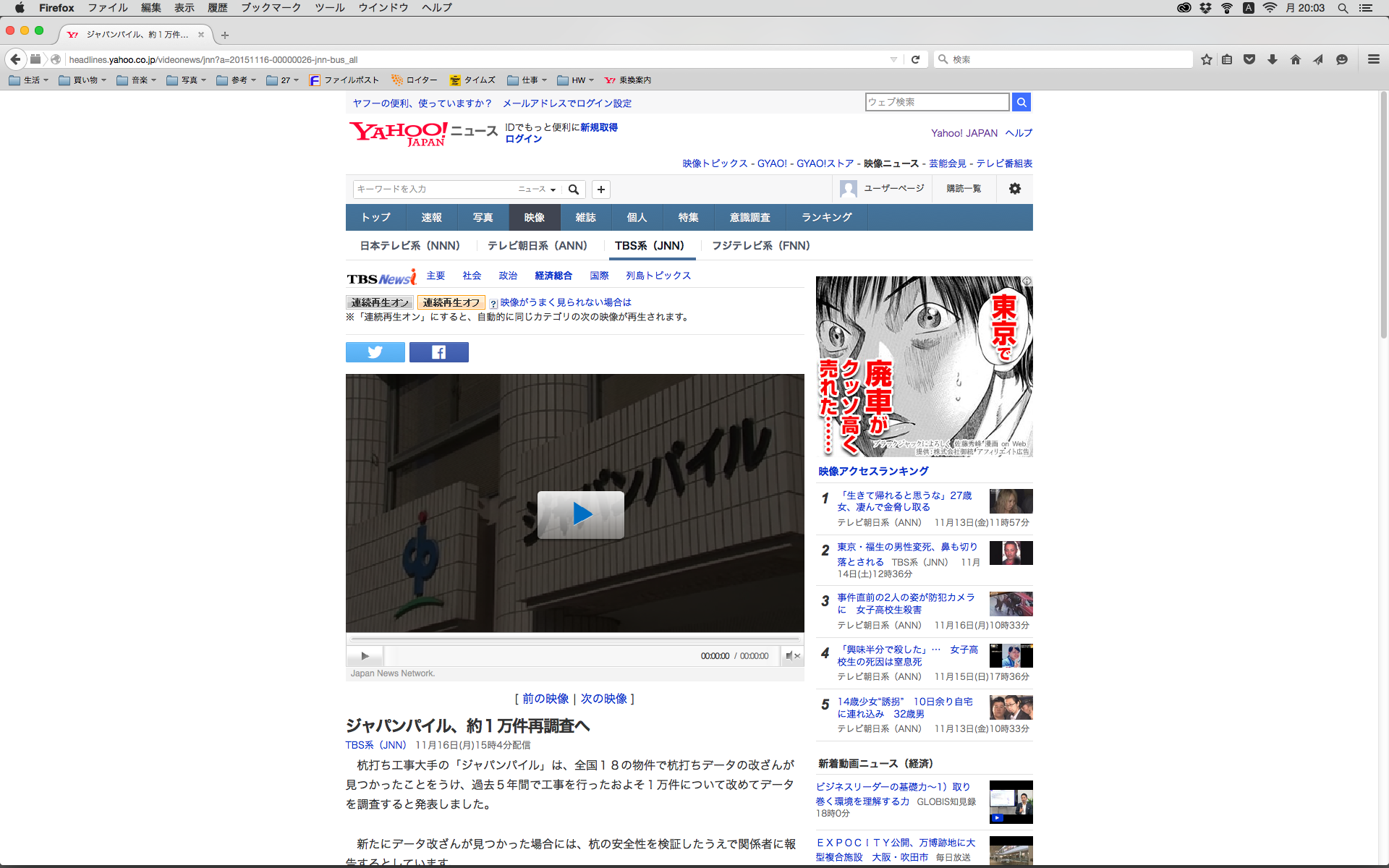The image size is (1389, 868).
Task: Turn on continuous playback (連続再生オン)
Action: (380, 302)
